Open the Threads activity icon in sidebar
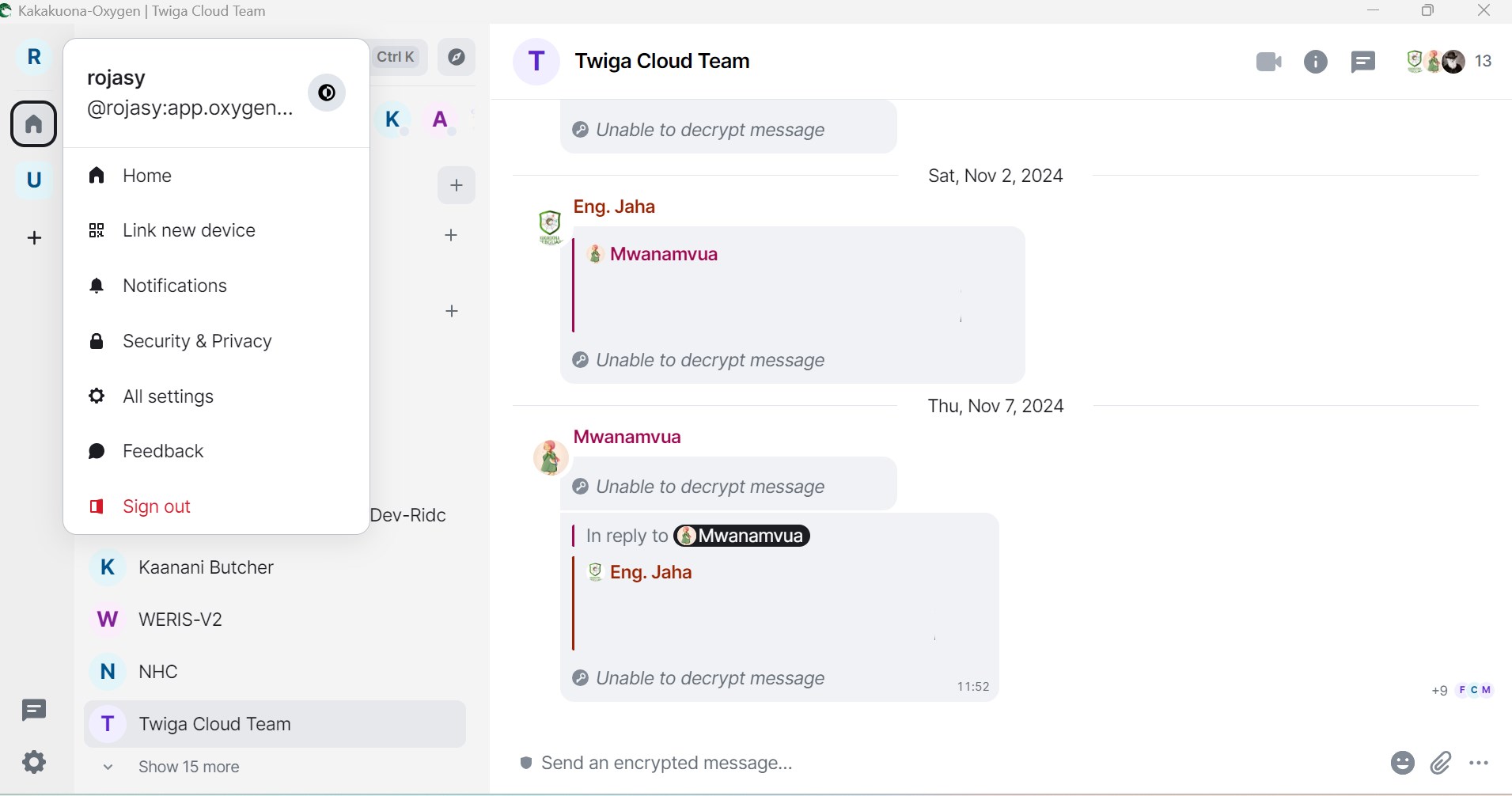 (x=34, y=710)
